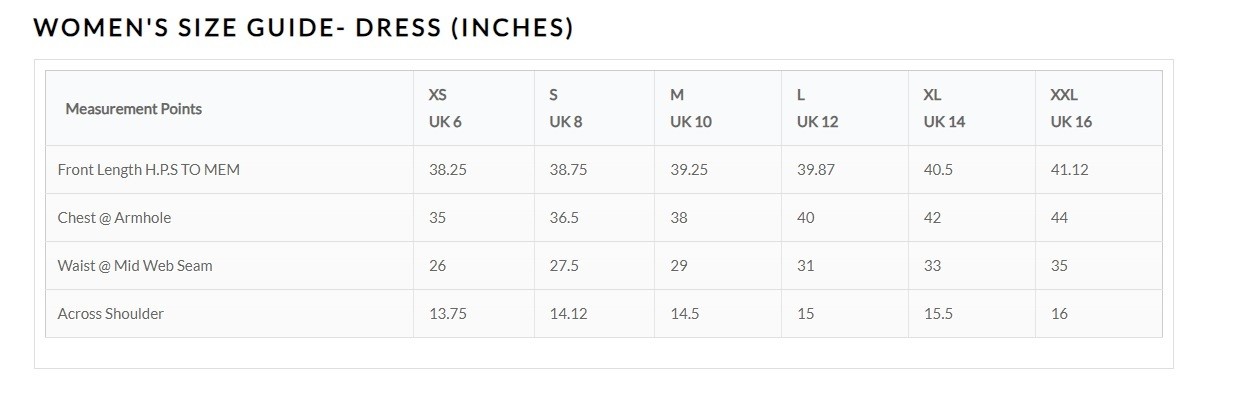Click the 38.25 front length value
The width and height of the screenshot is (1239, 419).
click(x=447, y=170)
